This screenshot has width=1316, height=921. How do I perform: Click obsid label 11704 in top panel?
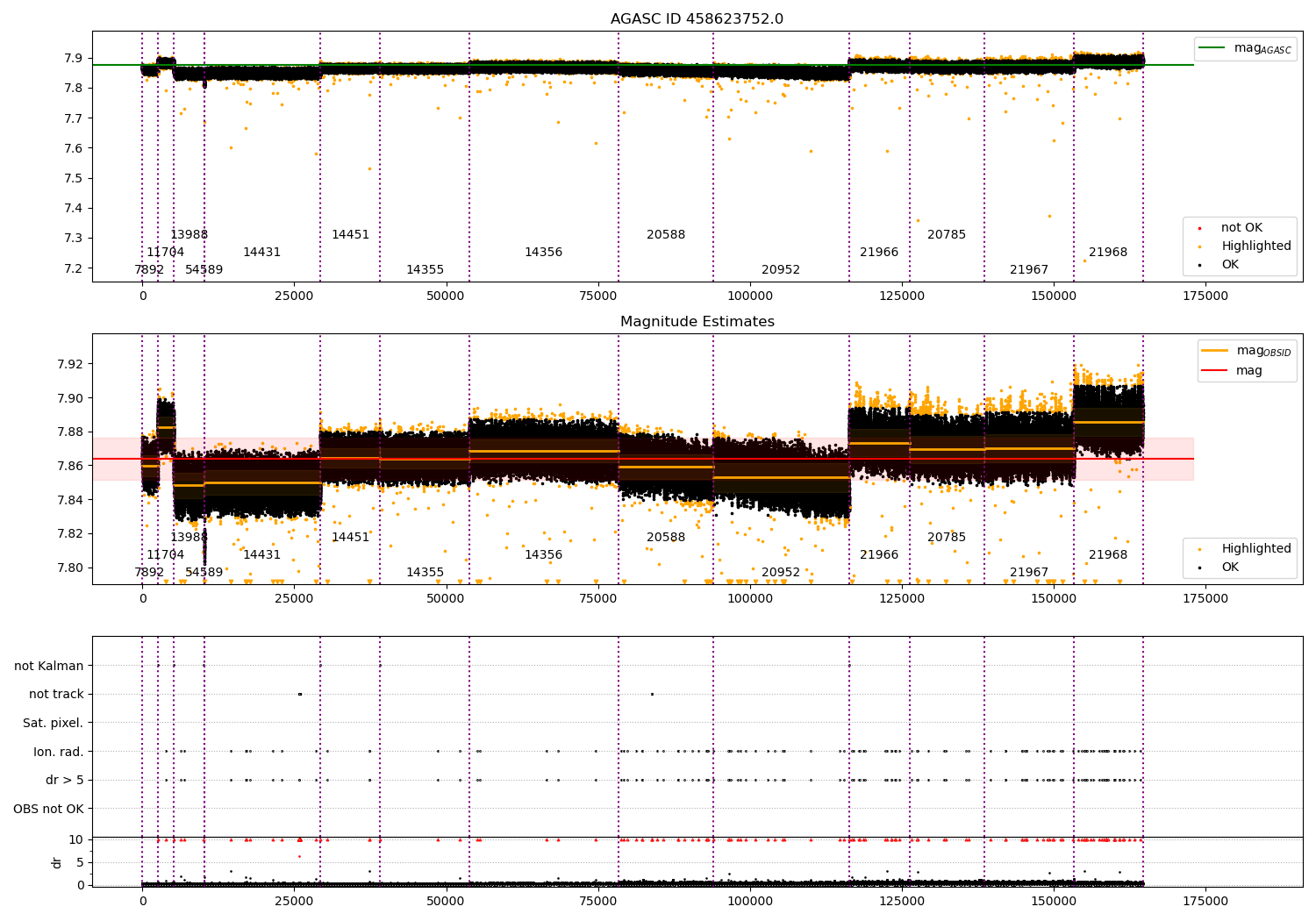tap(166, 253)
